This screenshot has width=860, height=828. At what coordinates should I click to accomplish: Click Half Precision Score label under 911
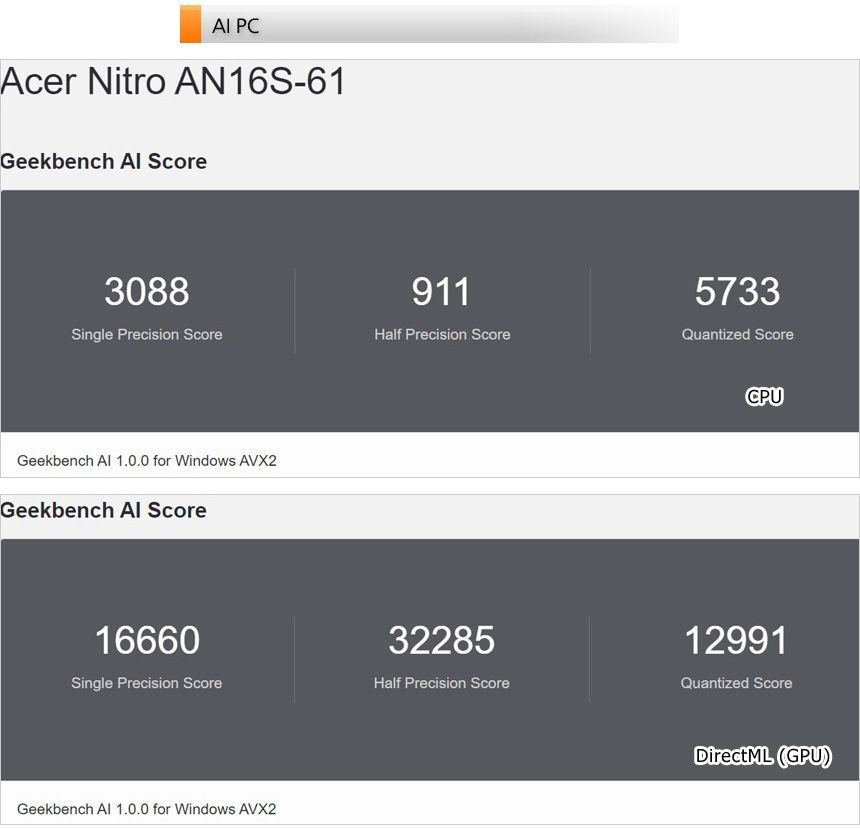442,335
